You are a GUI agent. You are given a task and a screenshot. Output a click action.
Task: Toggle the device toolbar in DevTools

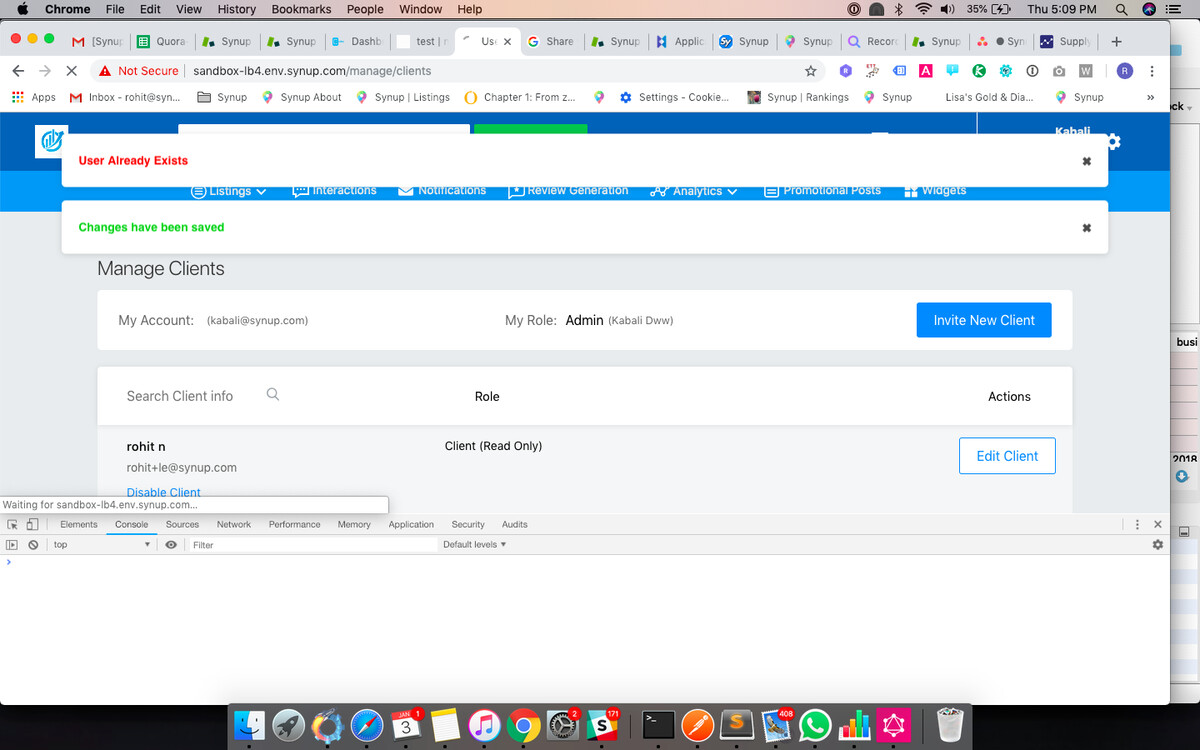[32, 524]
